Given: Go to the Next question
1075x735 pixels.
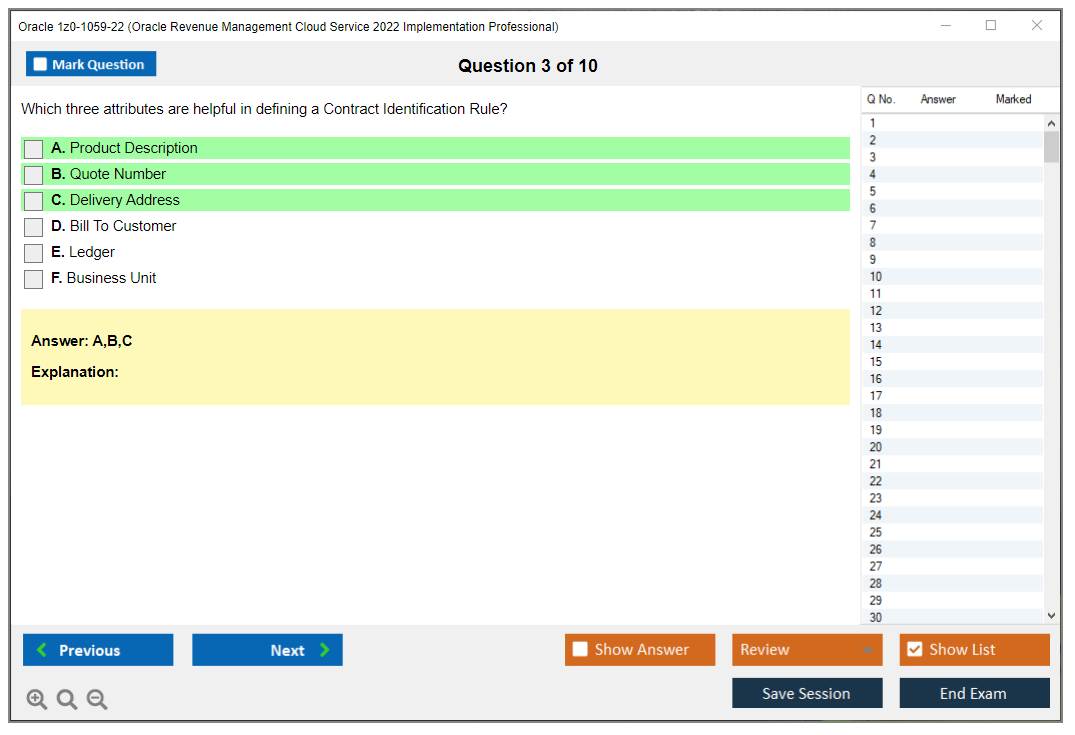Looking at the screenshot, I should pyautogui.click(x=267, y=650).
